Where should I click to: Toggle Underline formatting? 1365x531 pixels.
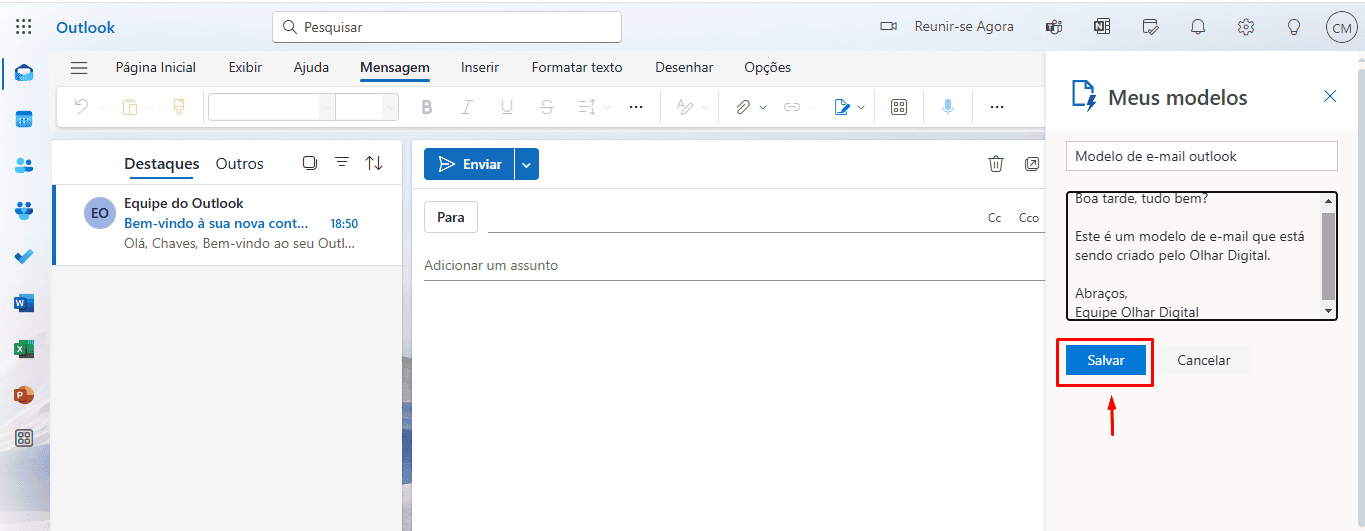[x=507, y=107]
